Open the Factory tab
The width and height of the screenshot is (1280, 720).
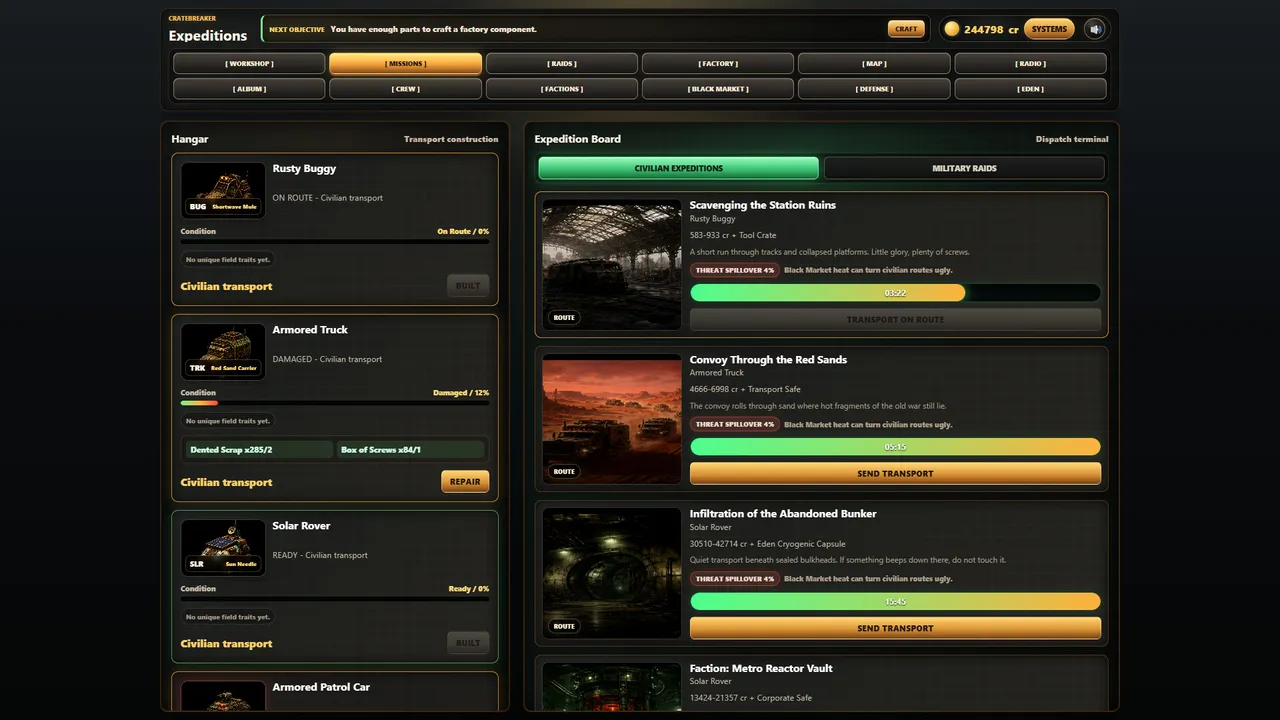(x=718, y=63)
